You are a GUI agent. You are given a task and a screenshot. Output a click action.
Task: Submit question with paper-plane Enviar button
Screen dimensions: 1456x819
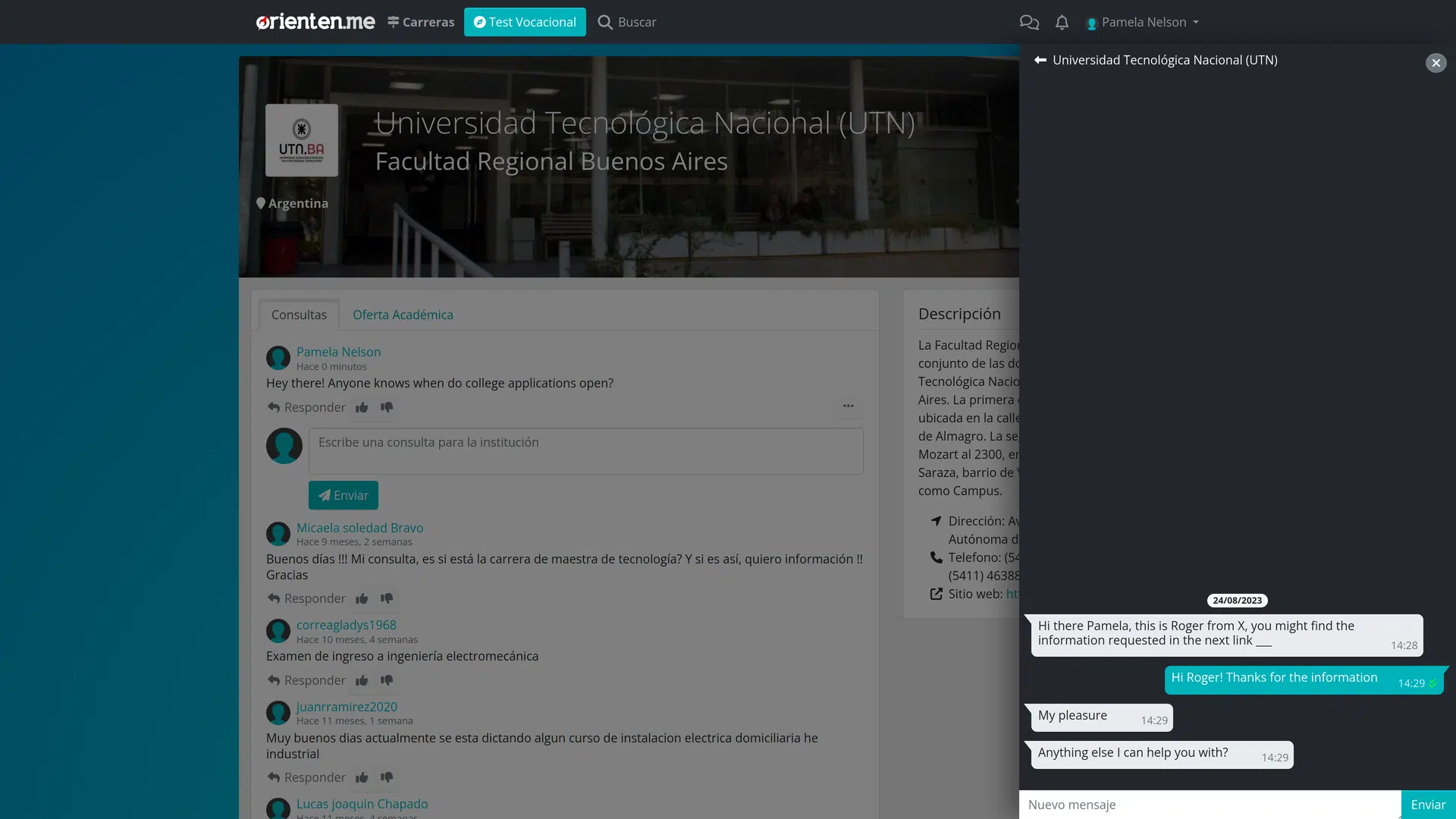[x=343, y=495]
